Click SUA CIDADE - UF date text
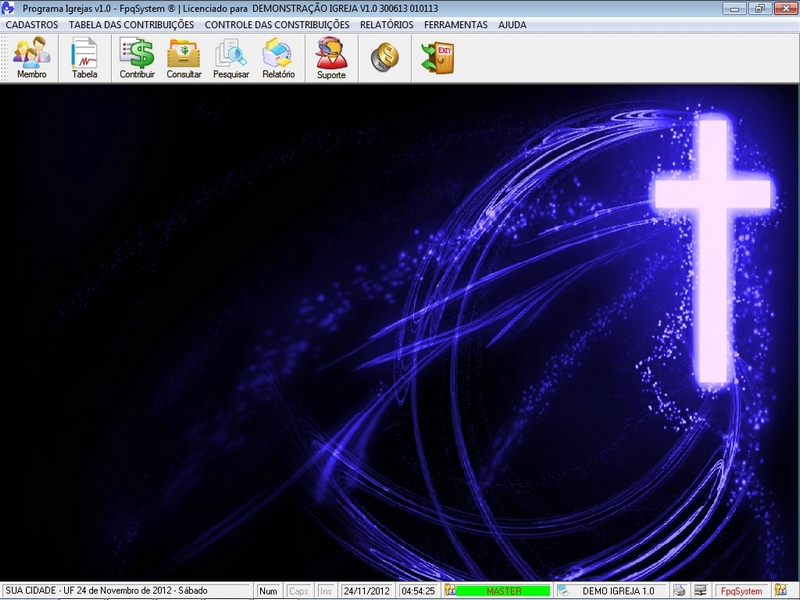The image size is (800, 600). tap(106, 590)
